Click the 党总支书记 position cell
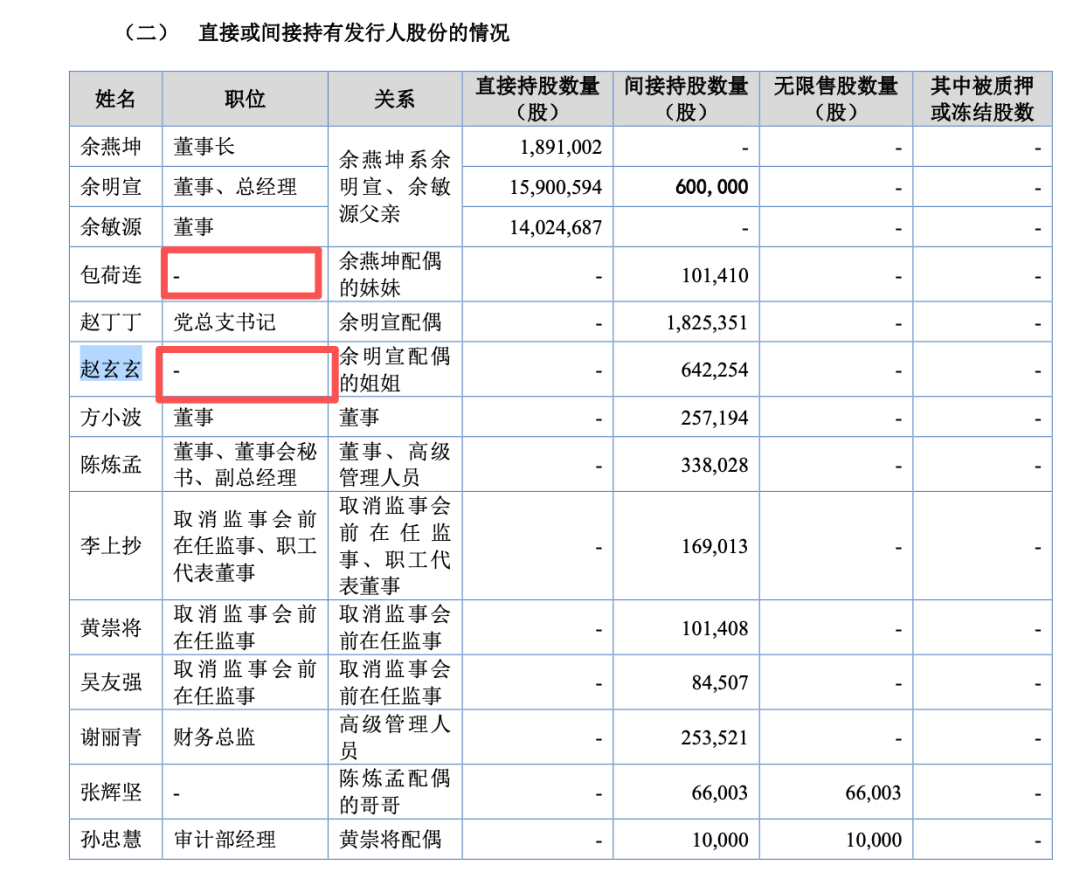Viewport: 1080px width, 872px height. point(225,322)
